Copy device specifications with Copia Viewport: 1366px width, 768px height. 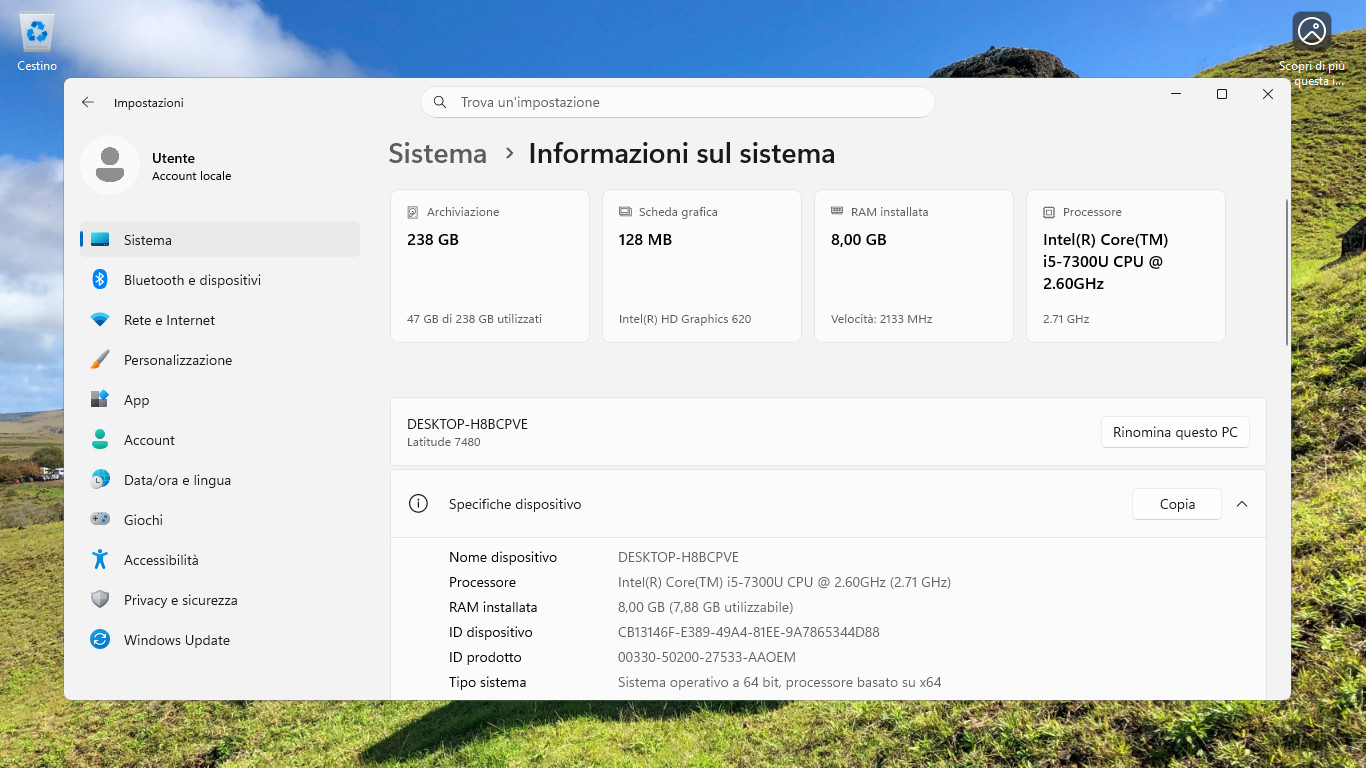1177,504
